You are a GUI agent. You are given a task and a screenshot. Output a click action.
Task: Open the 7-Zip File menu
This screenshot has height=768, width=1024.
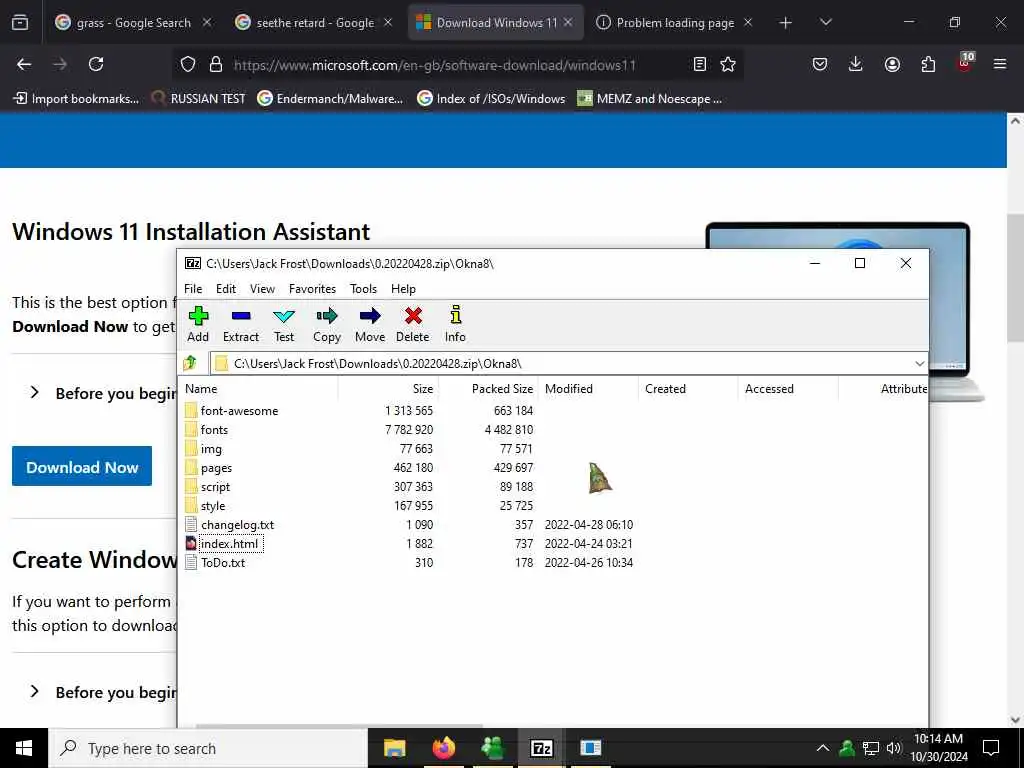193,289
